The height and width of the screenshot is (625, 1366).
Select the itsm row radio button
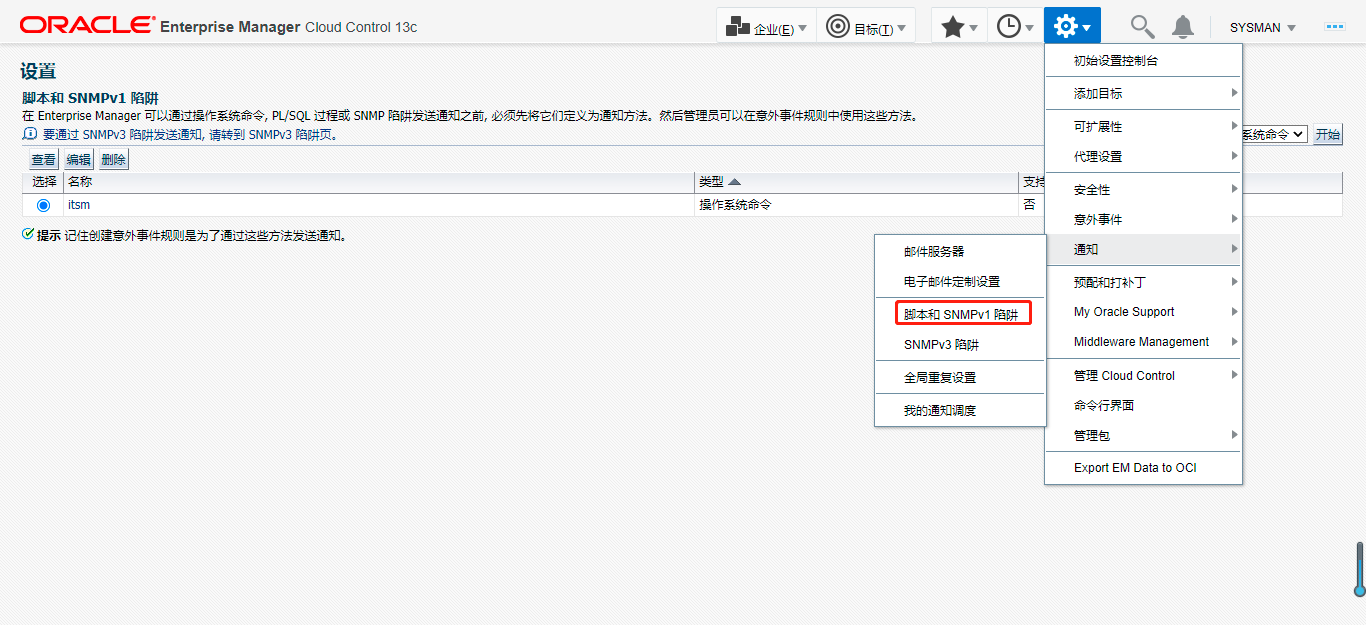[x=43, y=205]
